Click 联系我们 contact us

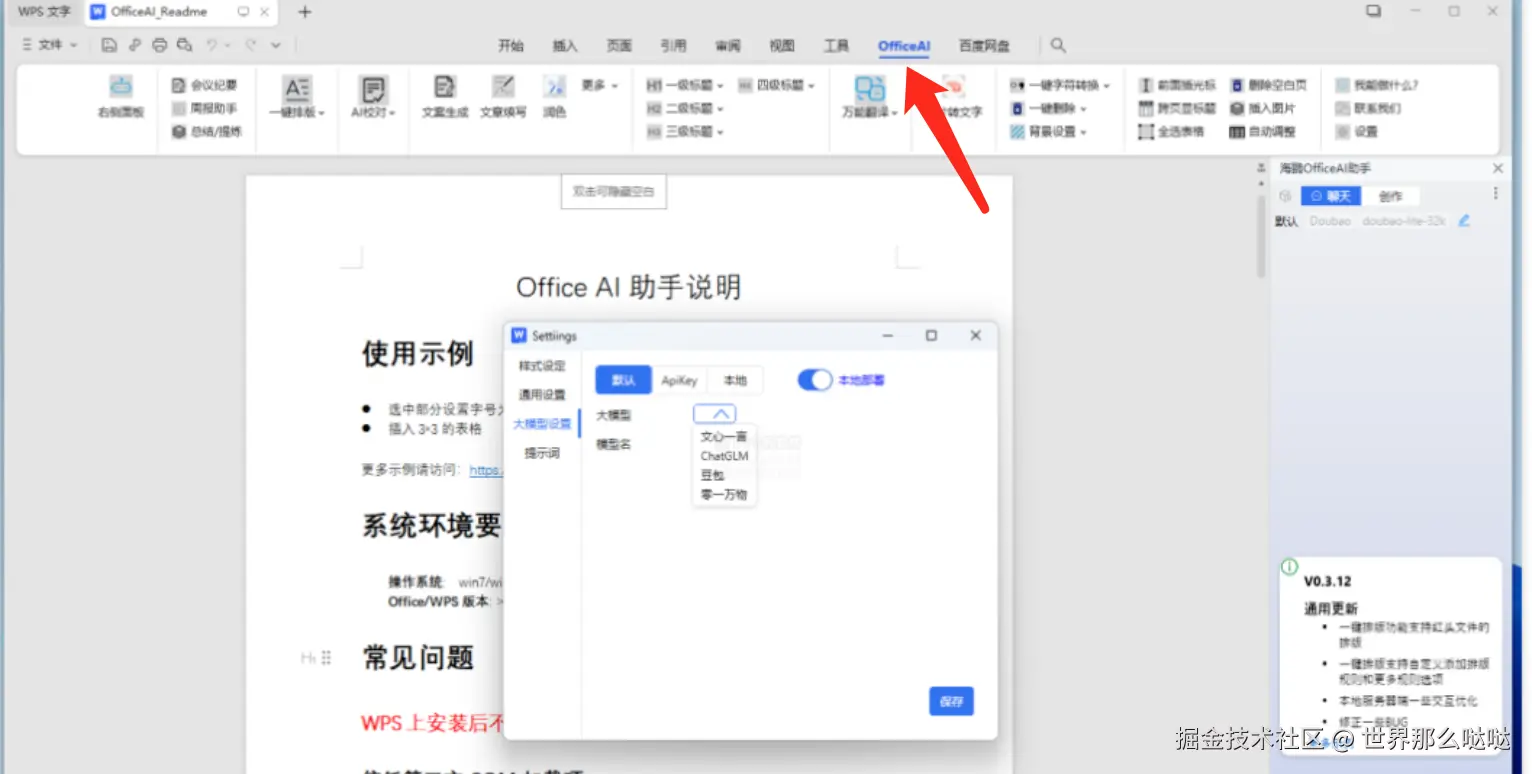[1368, 108]
